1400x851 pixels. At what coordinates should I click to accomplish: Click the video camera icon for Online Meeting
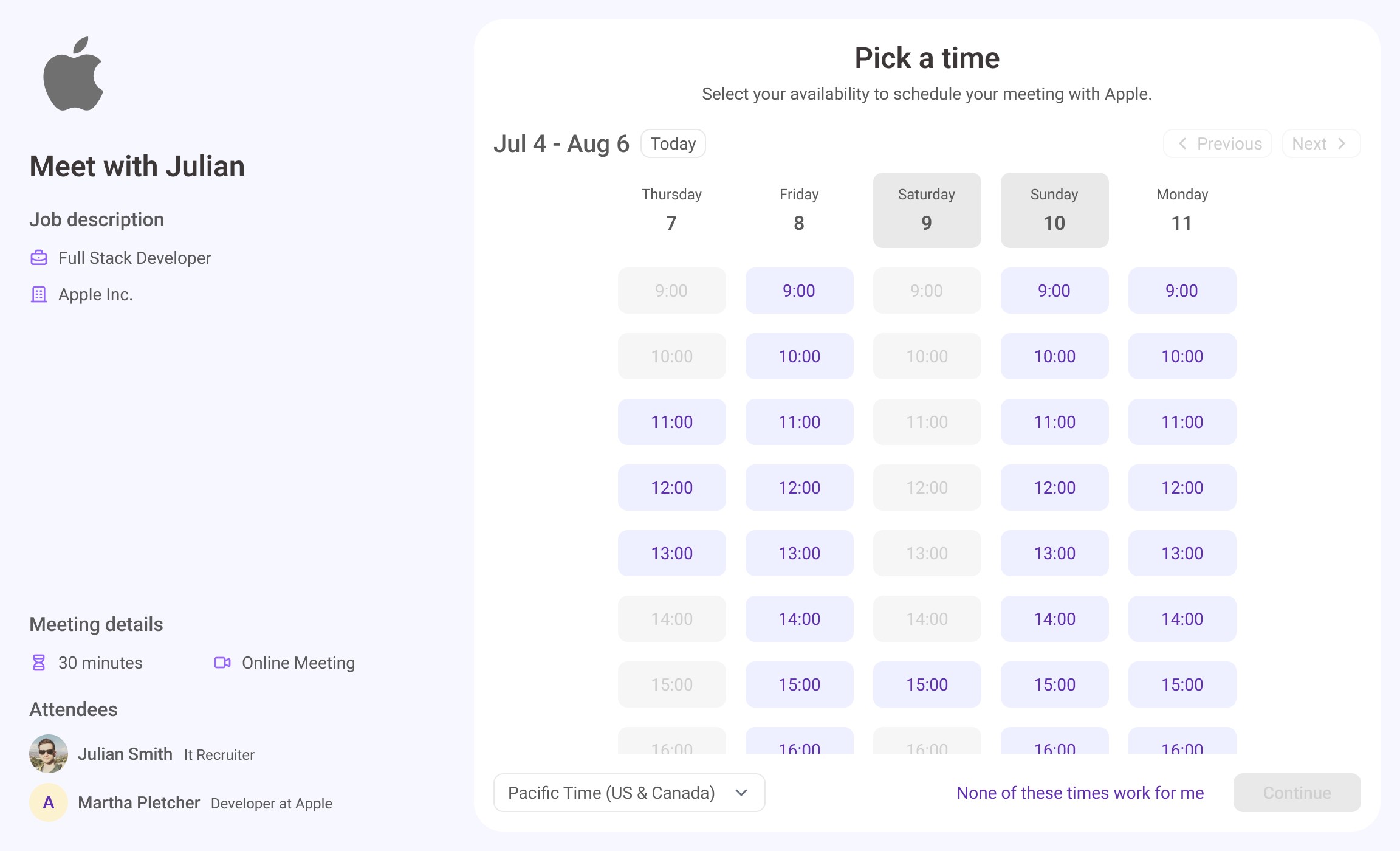tap(222, 663)
